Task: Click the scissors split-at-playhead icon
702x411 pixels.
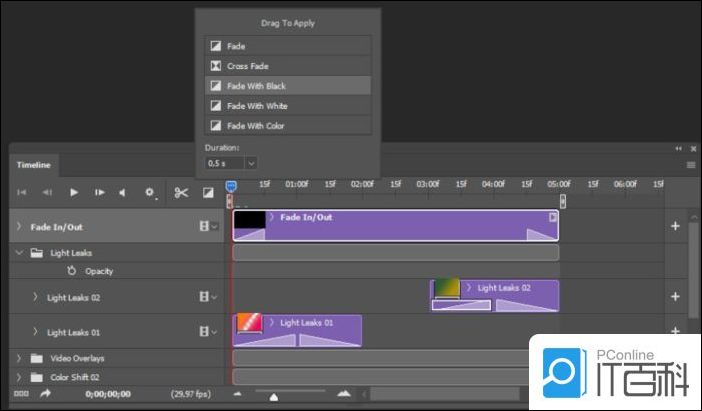Action: pyautogui.click(x=181, y=192)
